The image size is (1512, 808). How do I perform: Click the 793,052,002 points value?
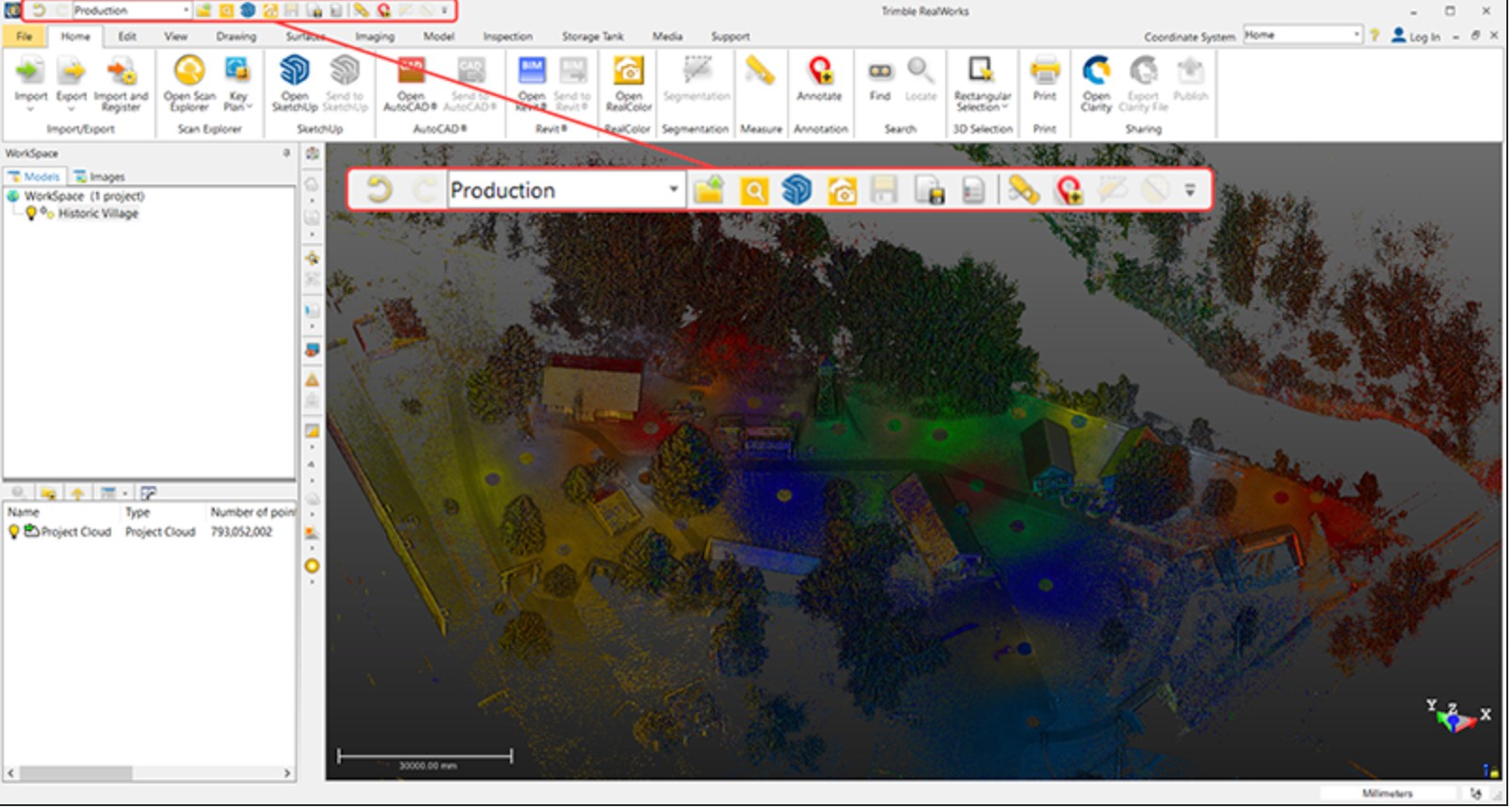241,532
